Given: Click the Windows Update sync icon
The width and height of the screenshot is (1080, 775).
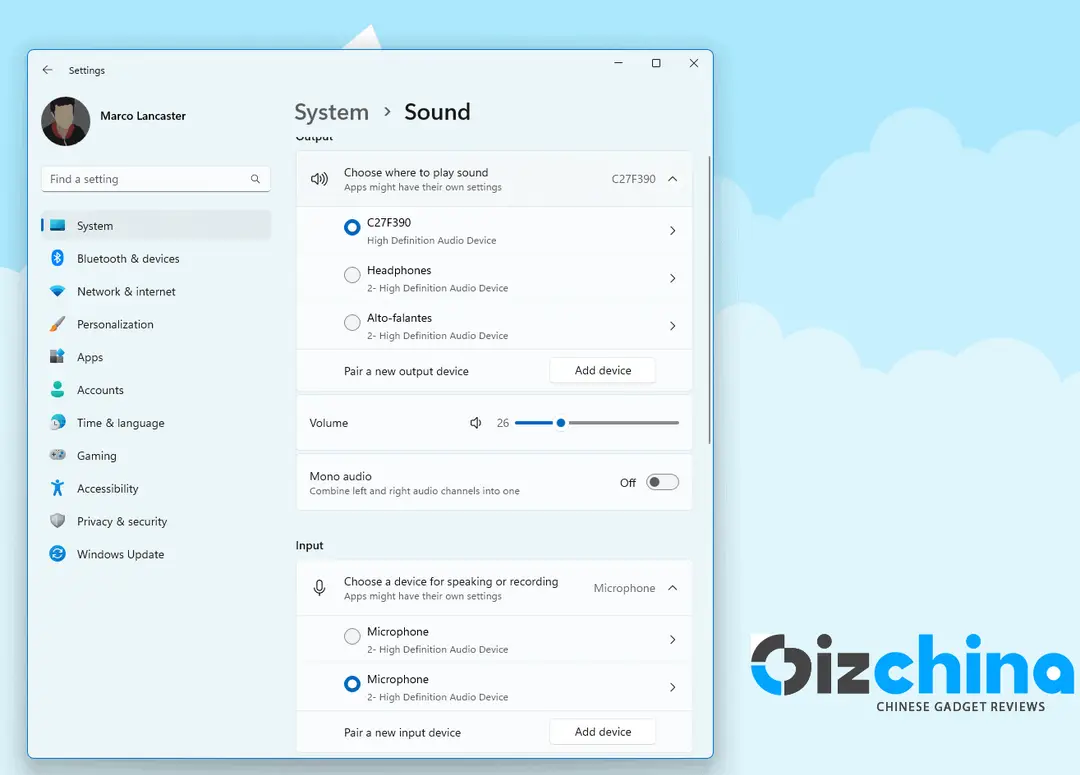Looking at the screenshot, I should 58,553.
